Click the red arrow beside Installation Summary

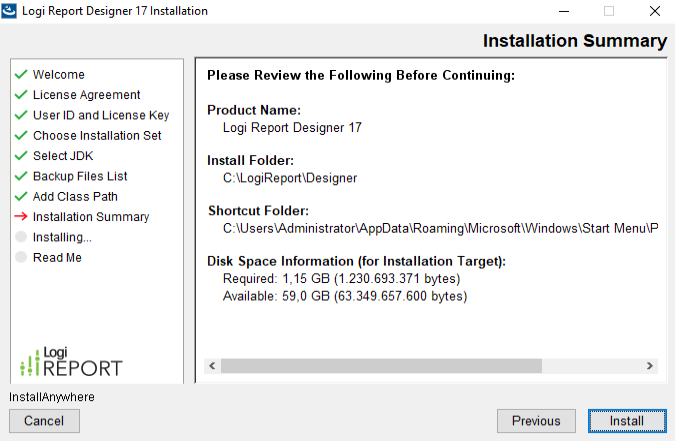(x=20, y=217)
